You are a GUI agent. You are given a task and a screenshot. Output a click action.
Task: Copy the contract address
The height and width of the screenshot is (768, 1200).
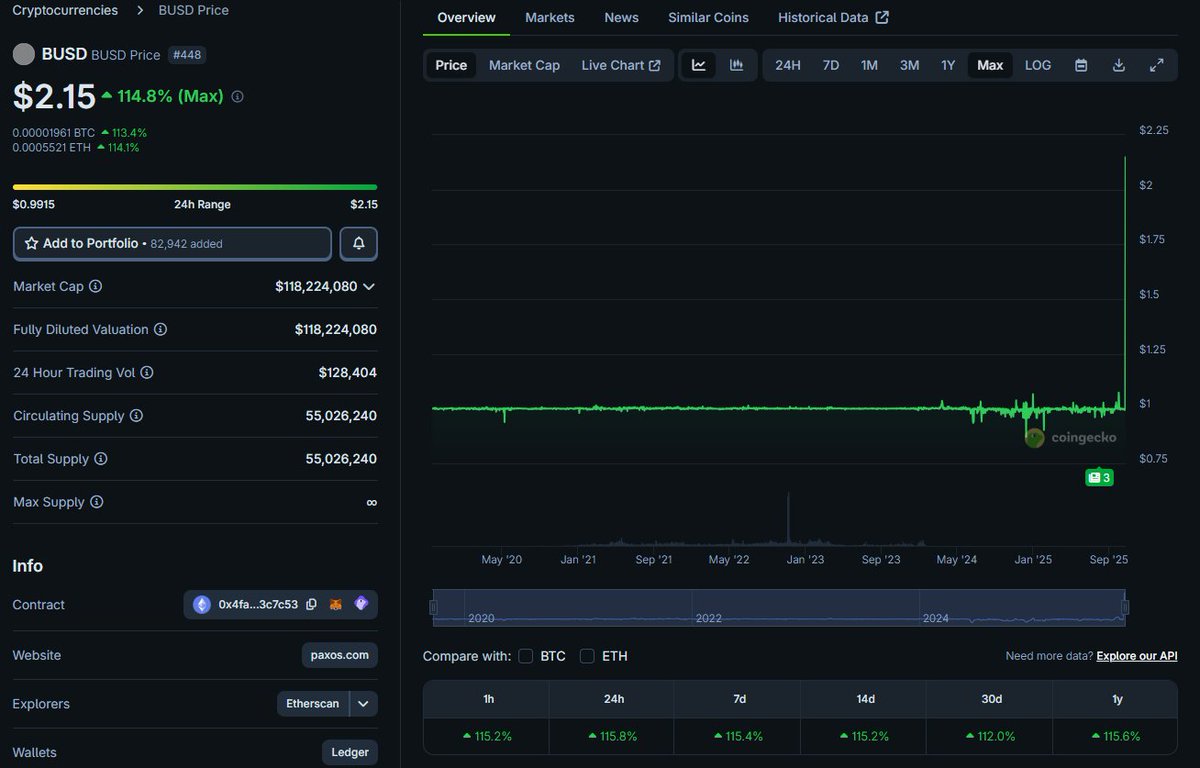coord(311,604)
